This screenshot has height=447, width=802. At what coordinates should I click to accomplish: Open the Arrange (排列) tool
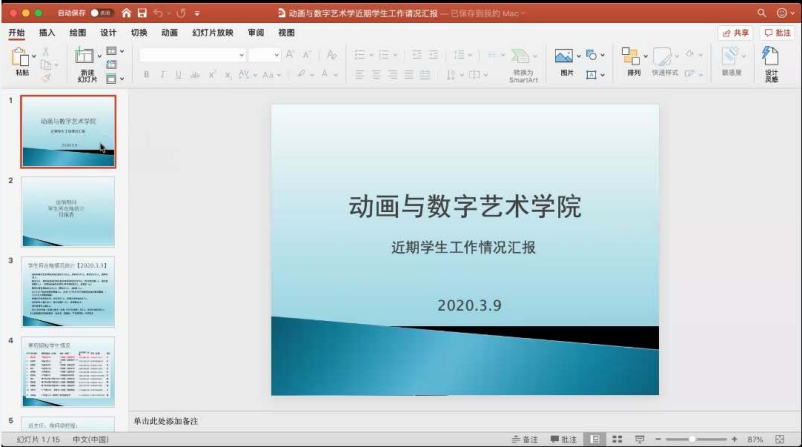632,57
